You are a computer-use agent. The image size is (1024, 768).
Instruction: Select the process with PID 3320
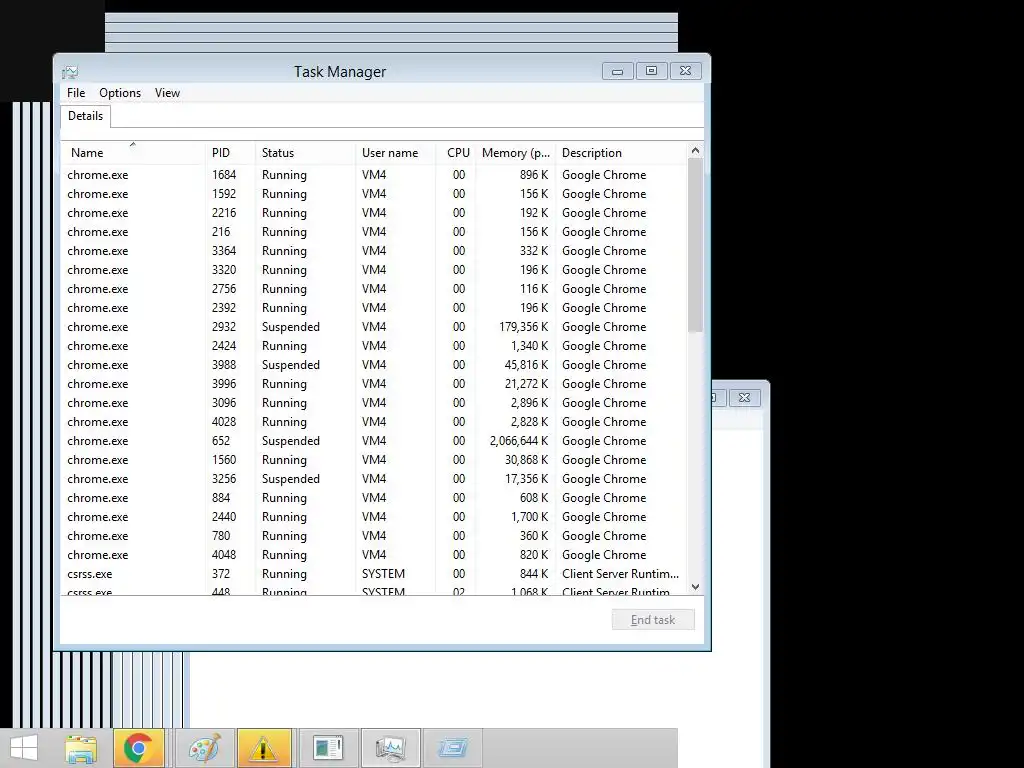pos(374,270)
